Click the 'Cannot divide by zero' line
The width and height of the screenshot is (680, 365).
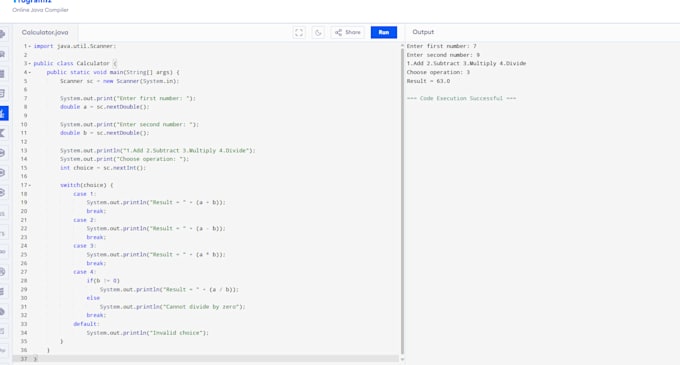[x=173, y=306]
